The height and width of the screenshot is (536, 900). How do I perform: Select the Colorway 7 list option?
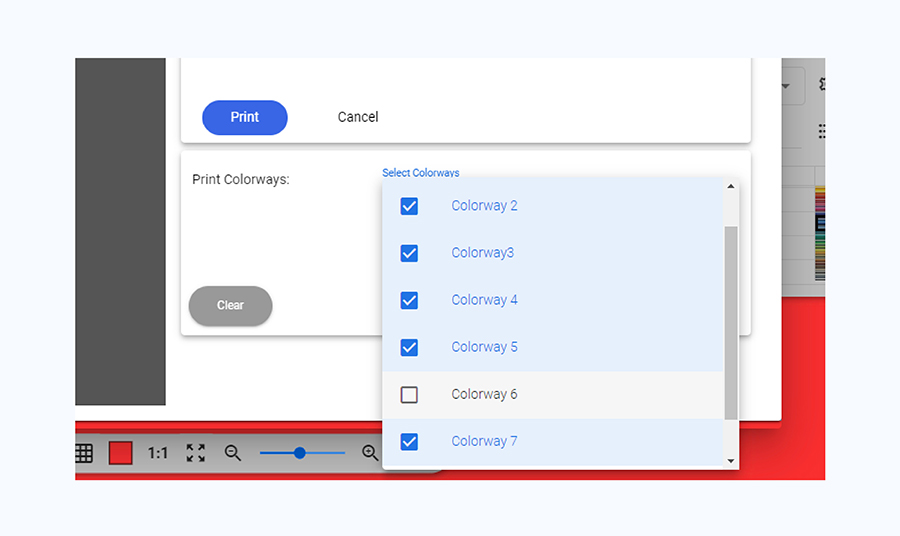click(x=484, y=441)
